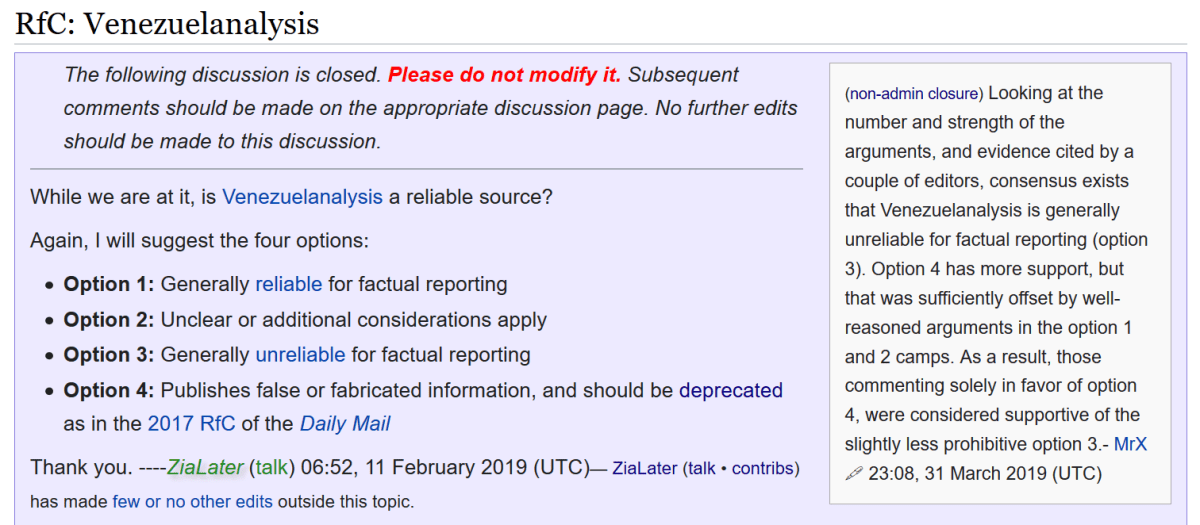Open blue ZiaLater user link after timestamp
The height and width of the screenshot is (525, 1200).
pos(644,468)
